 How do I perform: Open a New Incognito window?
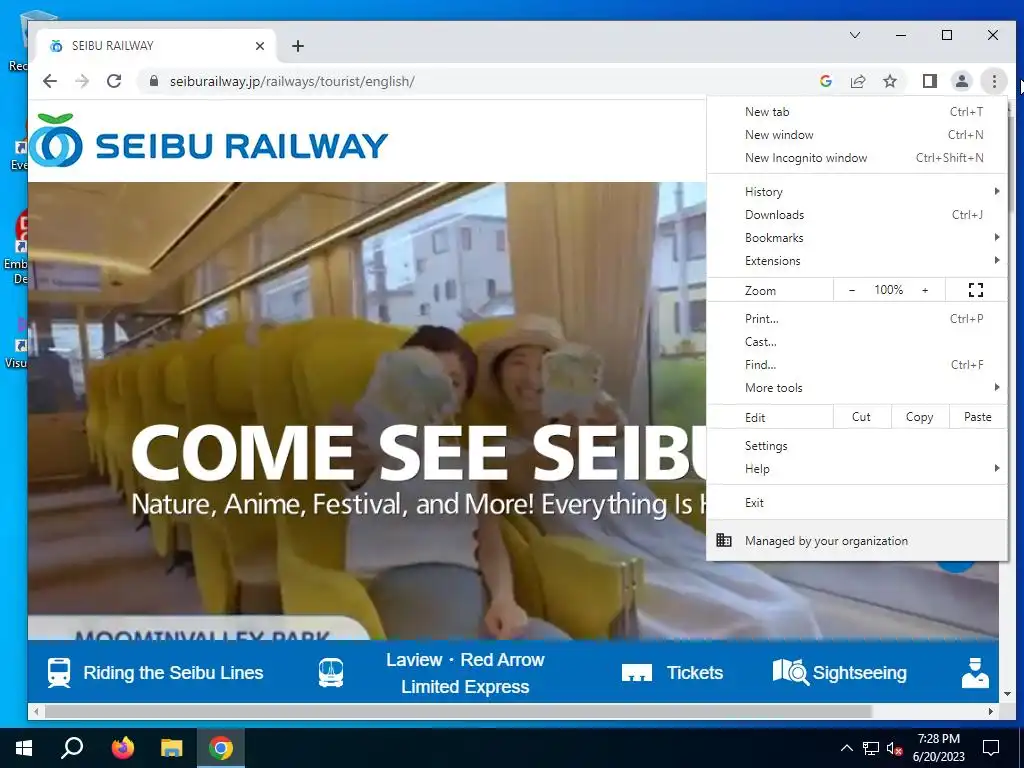(x=857, y=157)
